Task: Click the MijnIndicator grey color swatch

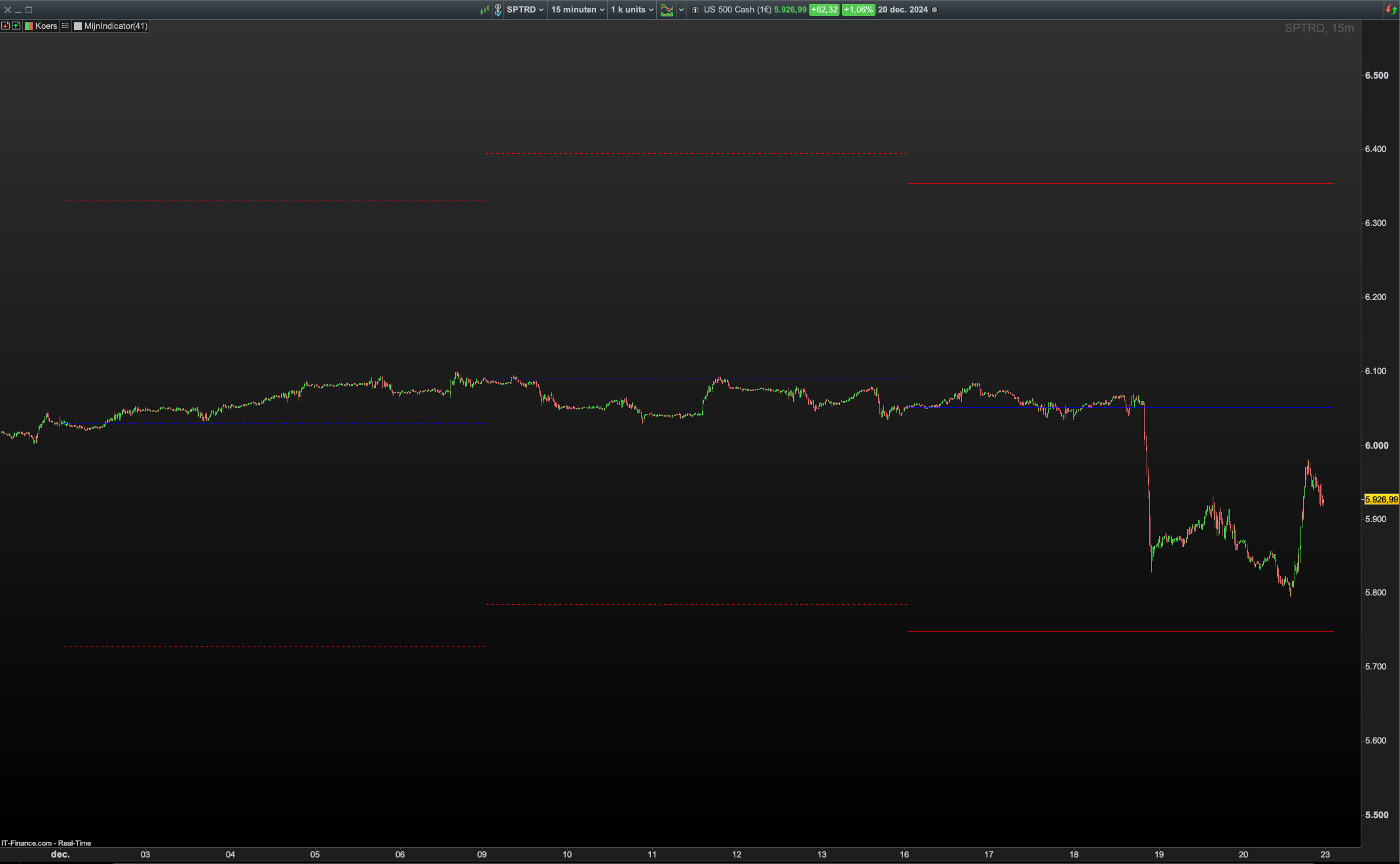Action: 78,26
